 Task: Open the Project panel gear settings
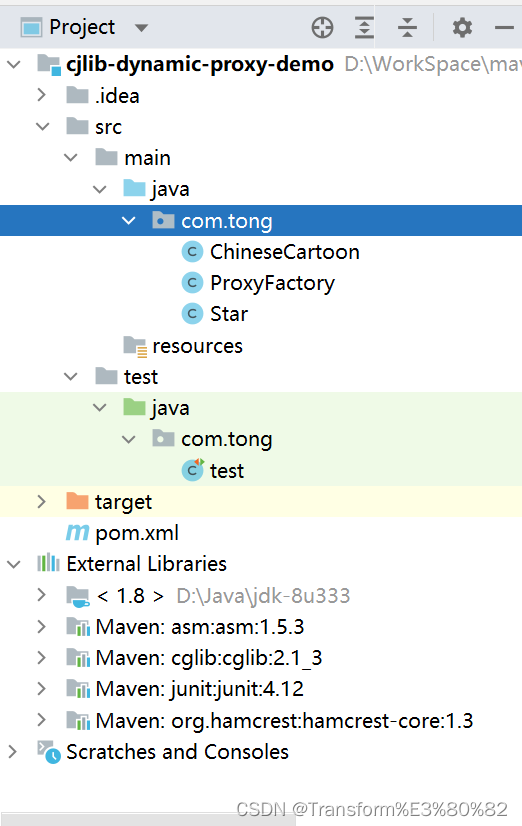coord(462,27)
